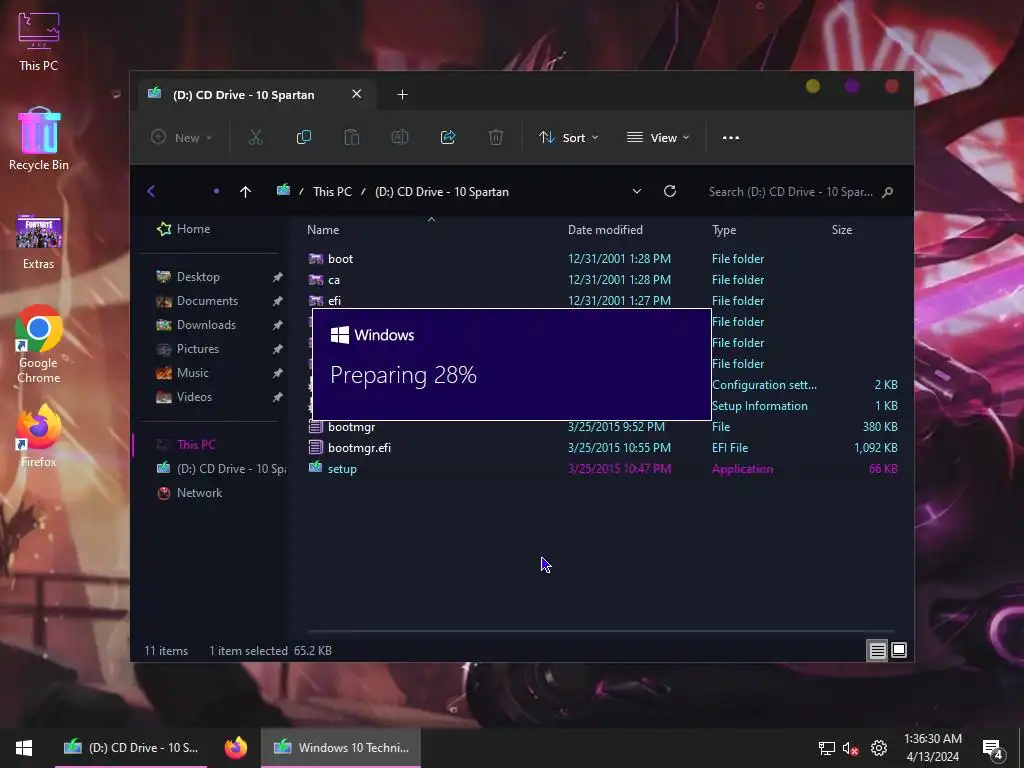Image resolution: width=1024 pixels, height=768 pixels.
Task: Click the Delete trash icon in toolbar
Action: pos(496,137)
